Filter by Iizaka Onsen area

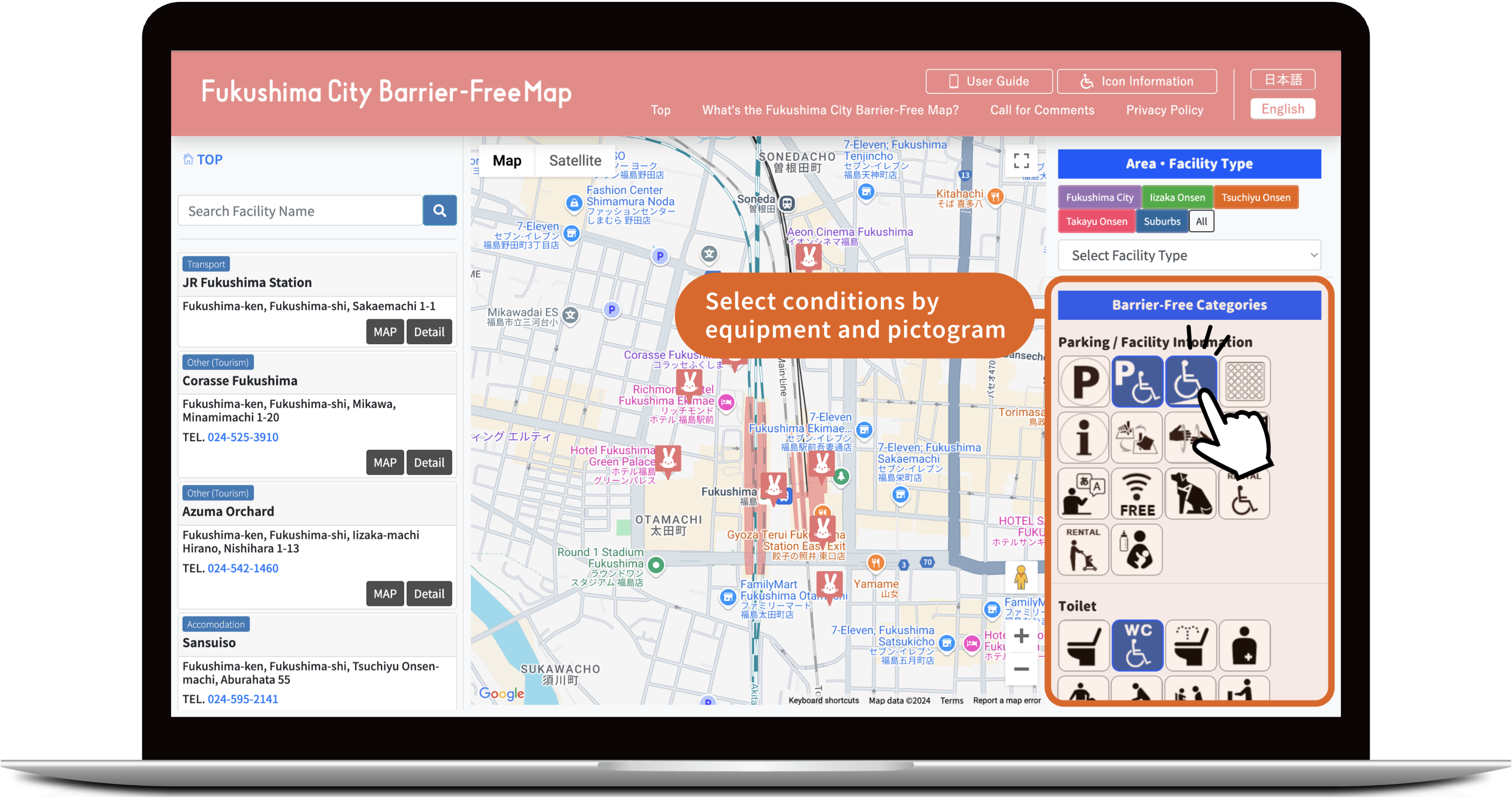(x=1177, y=197)
